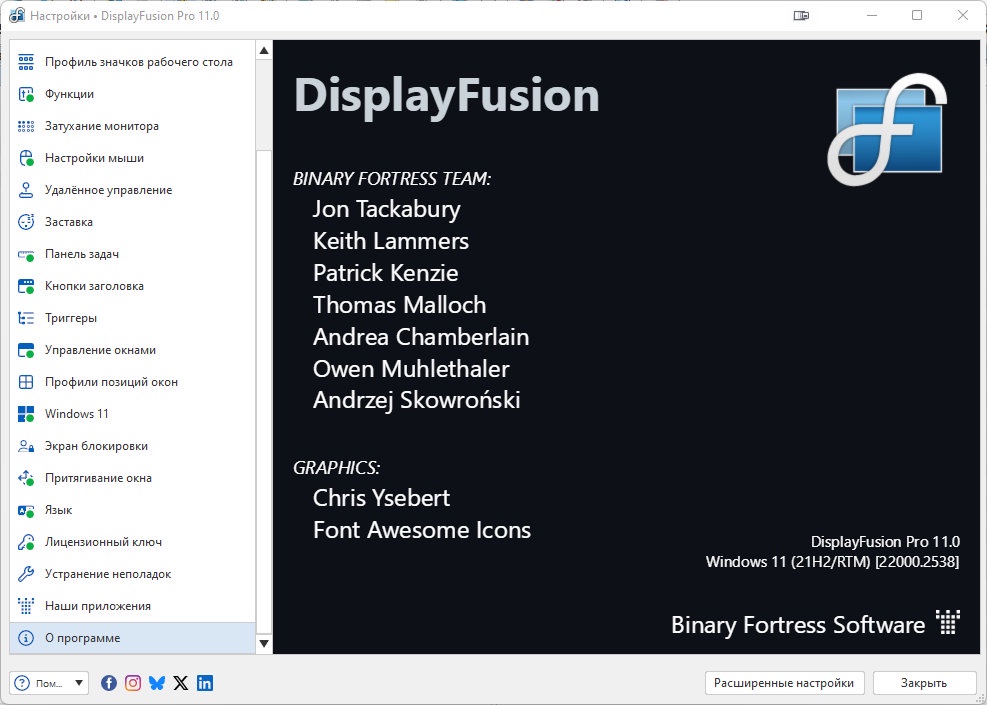Click the name Jon Tackabury
Screen dimensions: 987x705
386,209
